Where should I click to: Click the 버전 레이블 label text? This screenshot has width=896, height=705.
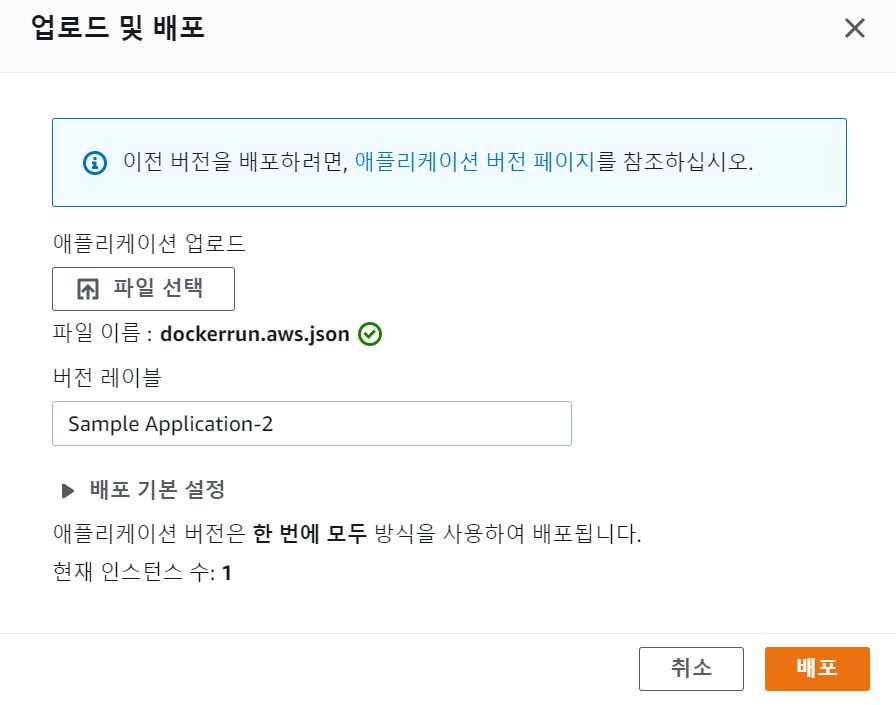tap(107, 378)
